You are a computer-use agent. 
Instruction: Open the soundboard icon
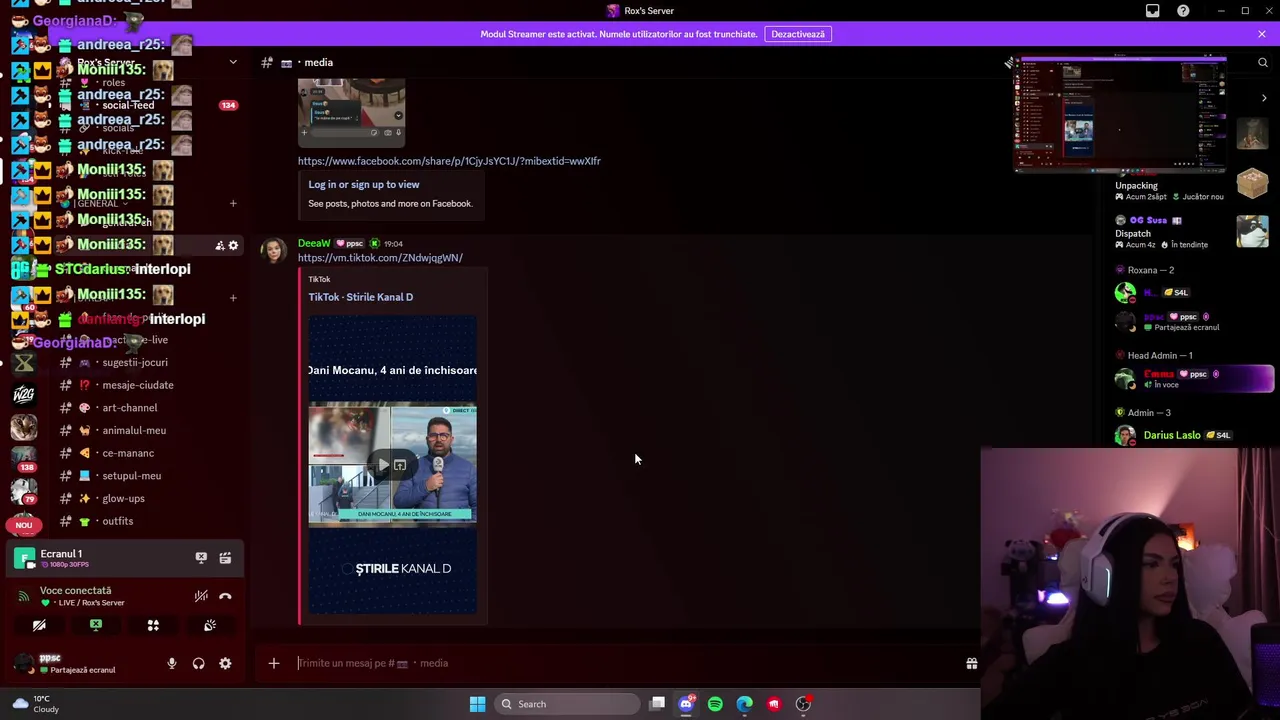pyautogui.click(x=210, y=625)
